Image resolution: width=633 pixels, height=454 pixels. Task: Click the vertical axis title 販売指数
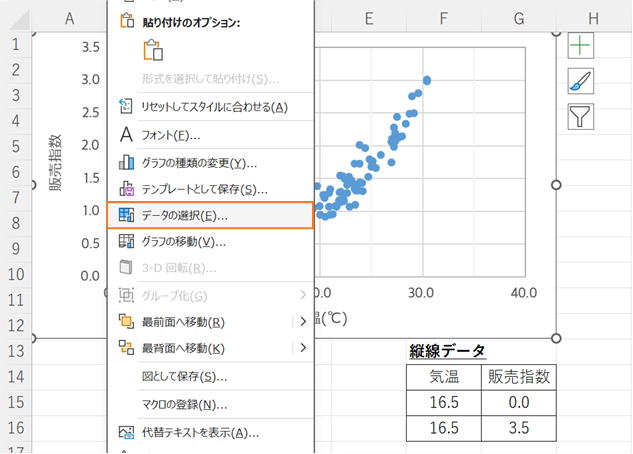coord(55,162)
